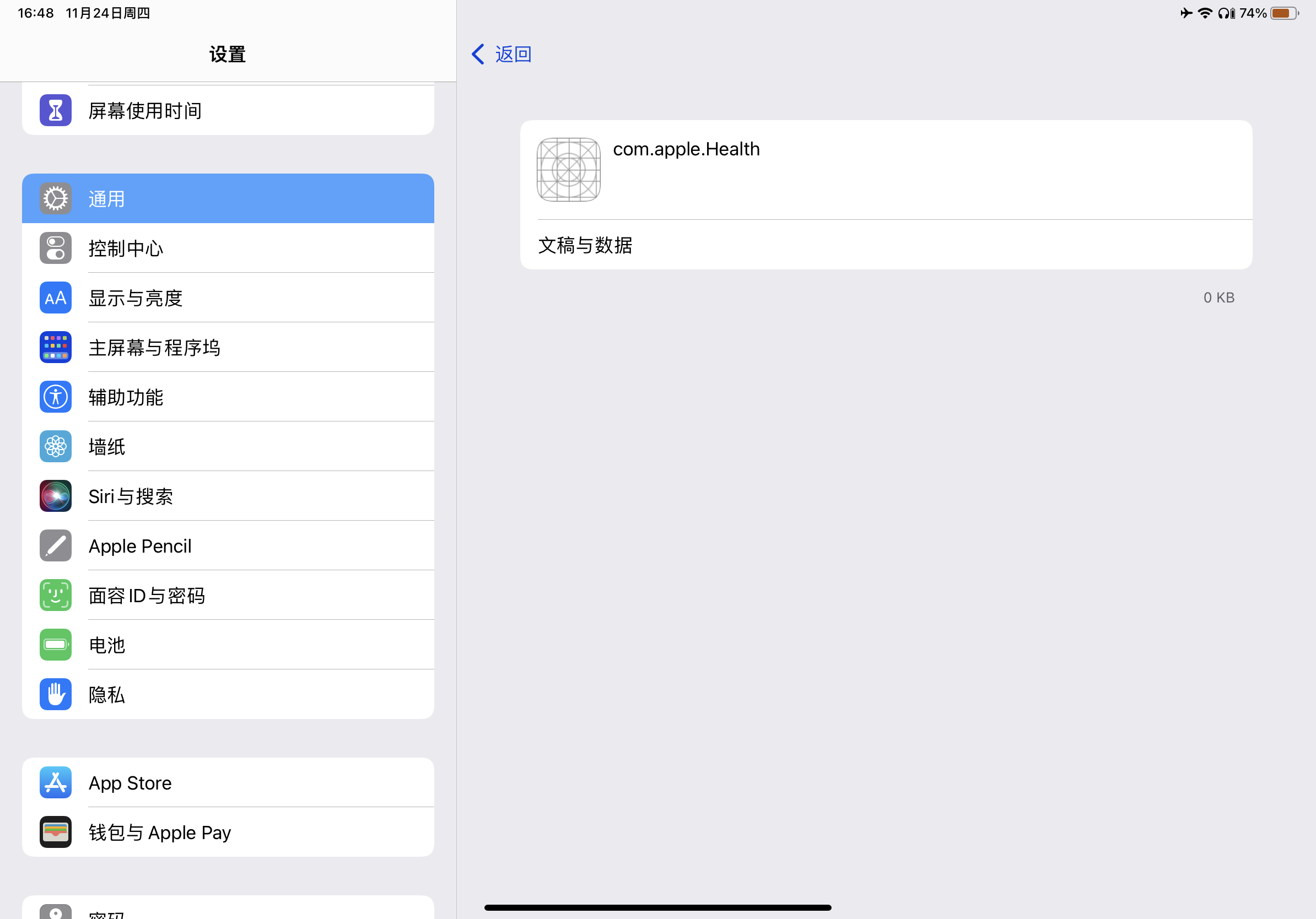Tap the 文稿与数据 row
Screen dimensions: 1316x919
[x=886, y=245]
